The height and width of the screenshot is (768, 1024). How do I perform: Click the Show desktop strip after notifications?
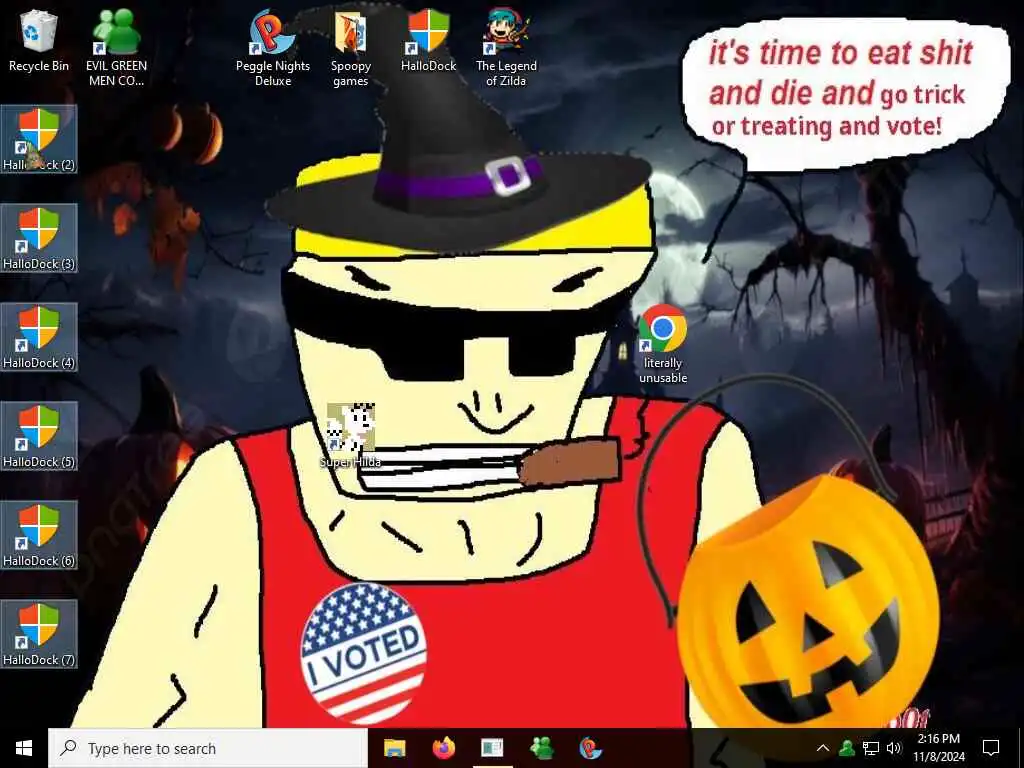coord(1020,748)
